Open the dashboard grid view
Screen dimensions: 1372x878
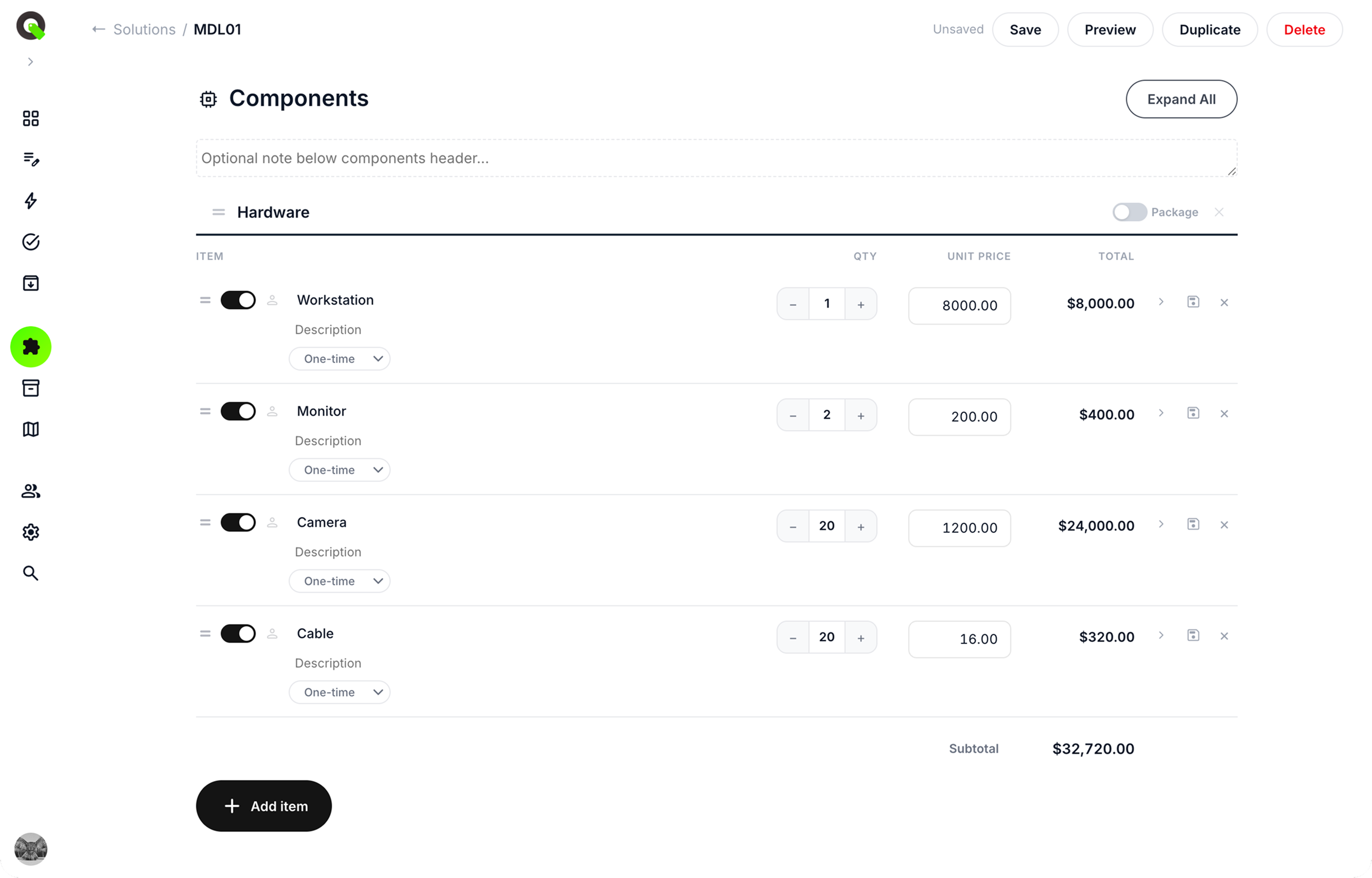point(30,118)
